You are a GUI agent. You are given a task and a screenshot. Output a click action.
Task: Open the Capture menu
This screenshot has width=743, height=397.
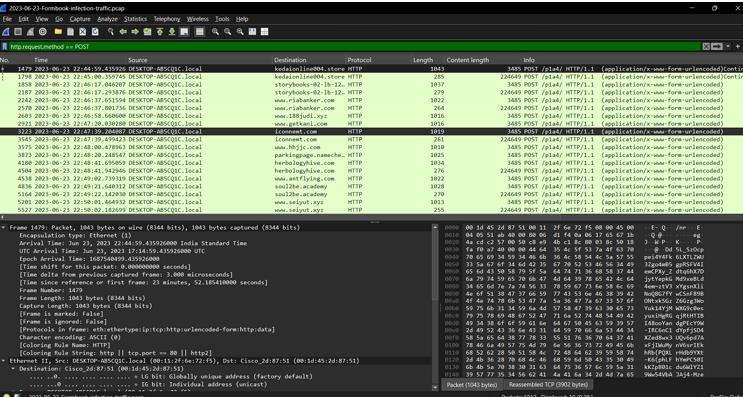(x=80, y=19)
